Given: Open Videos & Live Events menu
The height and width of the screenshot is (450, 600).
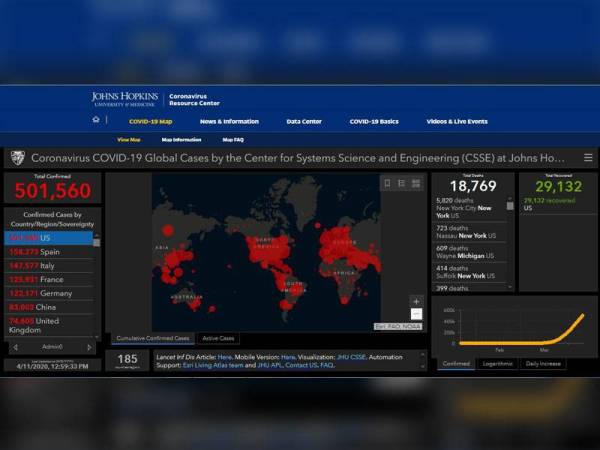Looking at the screenshot, I should pos(457,121).
